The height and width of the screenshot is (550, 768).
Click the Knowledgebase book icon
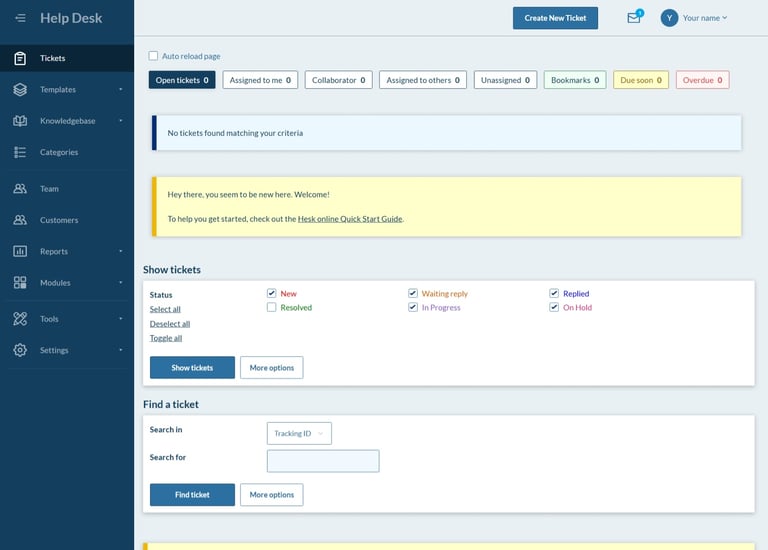pyautogui.click(x=20, y=121)
